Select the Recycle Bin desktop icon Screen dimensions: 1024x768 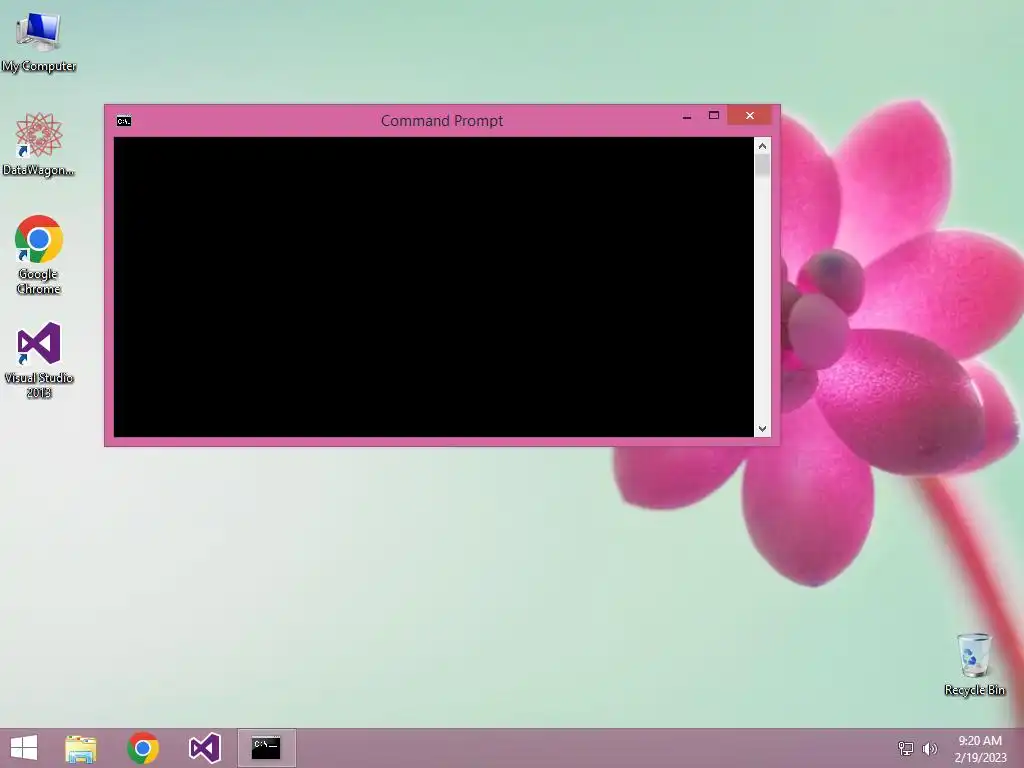(x=974, y=664)
